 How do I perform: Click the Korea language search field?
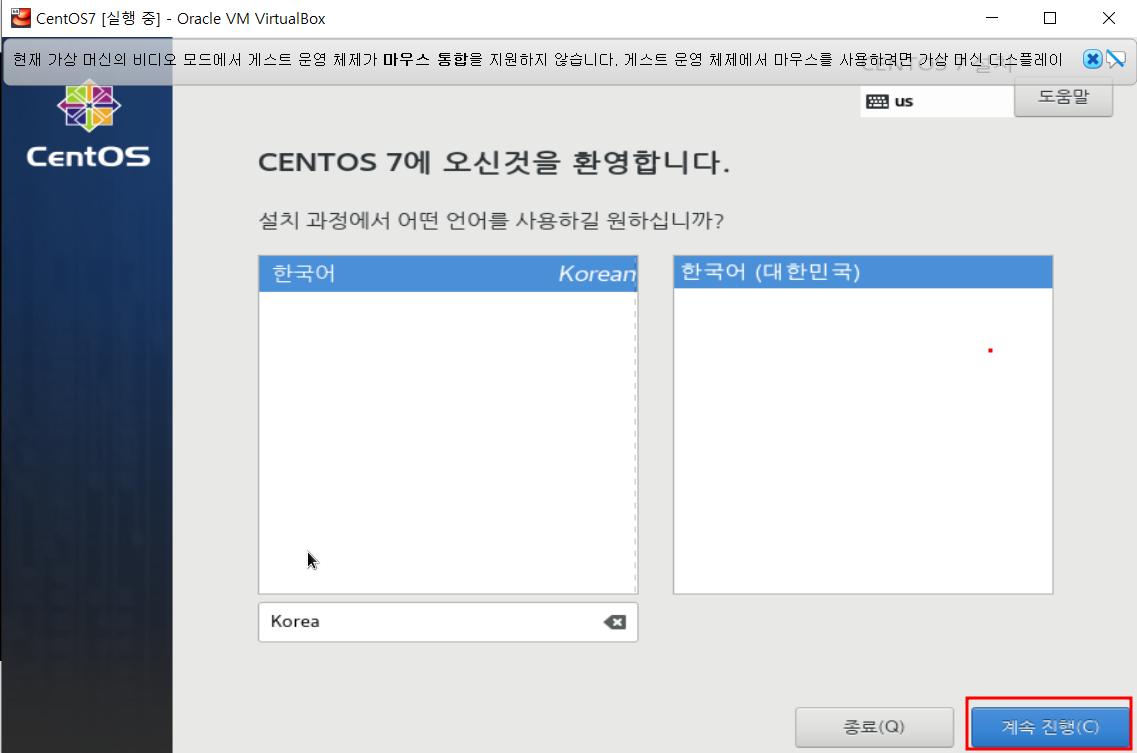pyautogui.click(x=448, y=622)
